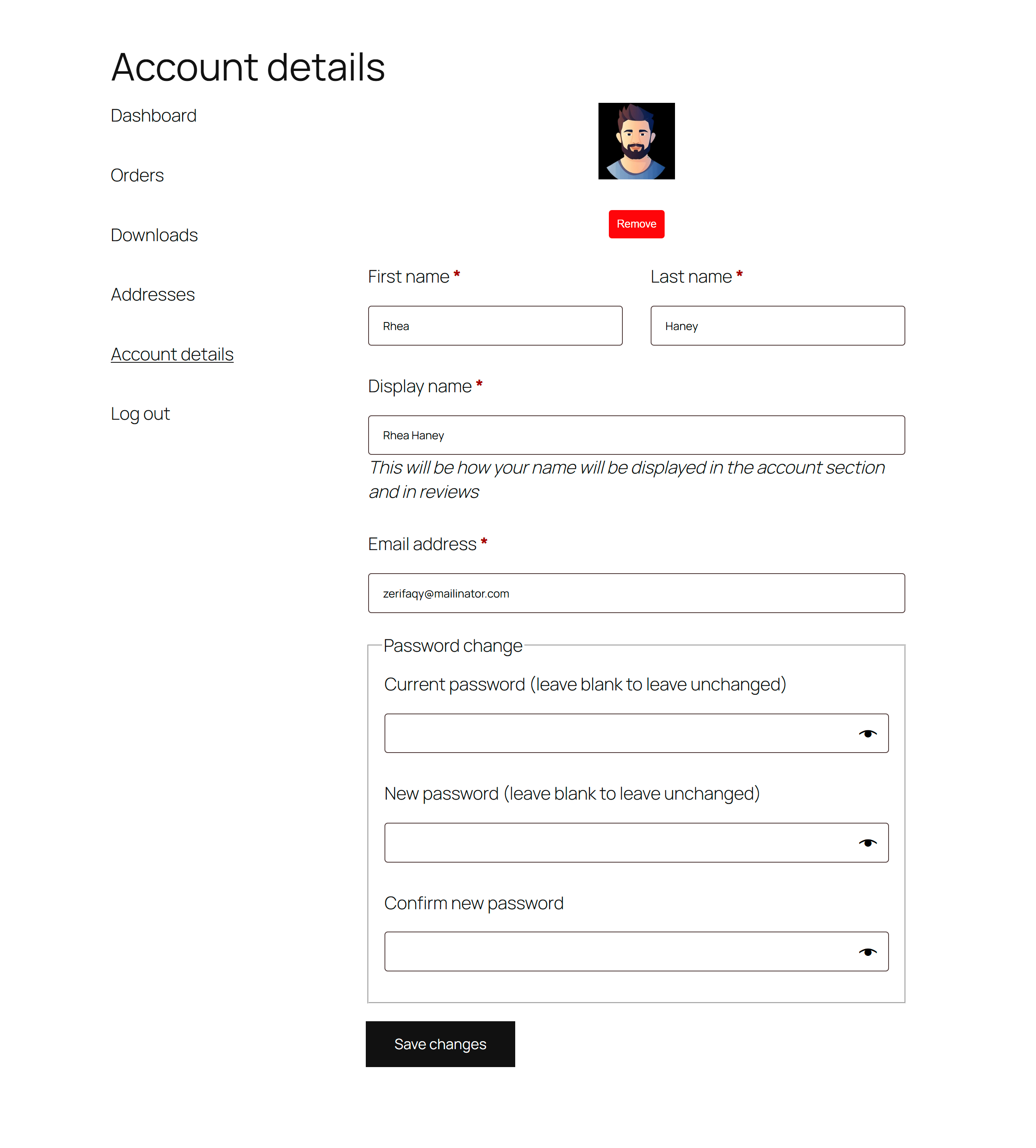
Task: Click the Display name label
Action: click(x=425, y=387)
